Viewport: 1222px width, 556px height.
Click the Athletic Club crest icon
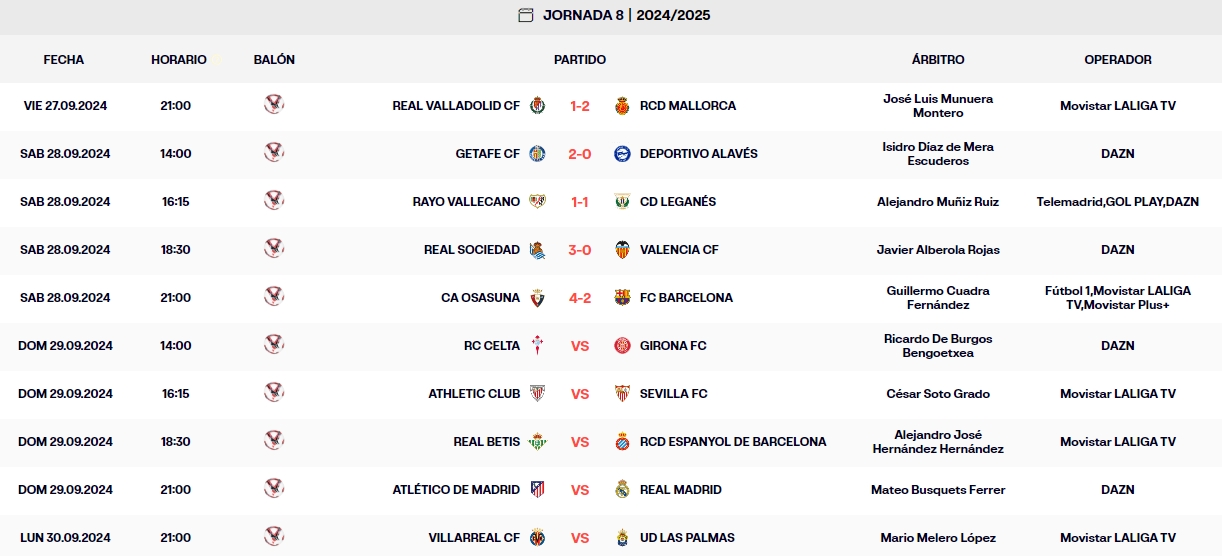[538, 394]
